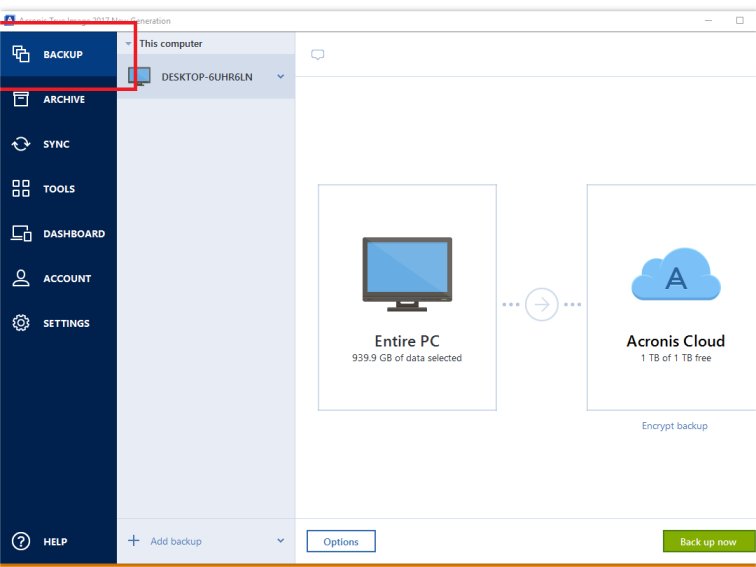The image size is (756, 567).
Task: Open the Add backup dropdown arrow
Action: coord(280,541)
